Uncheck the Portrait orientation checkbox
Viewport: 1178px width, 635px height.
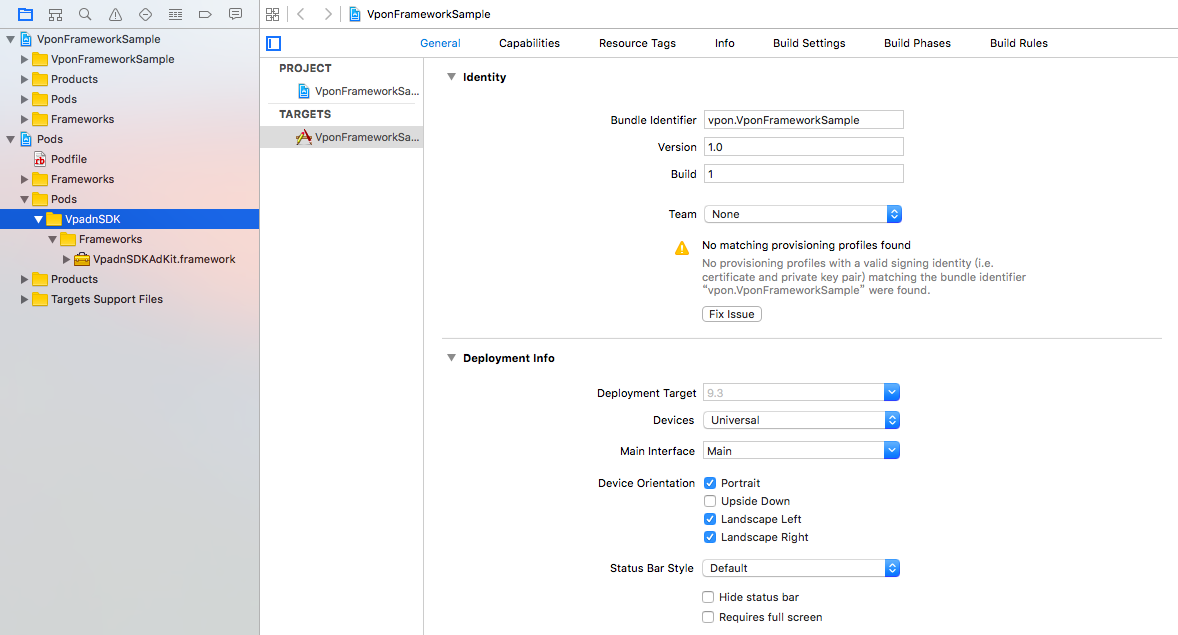pyautogui.click(x=710, y=483)
